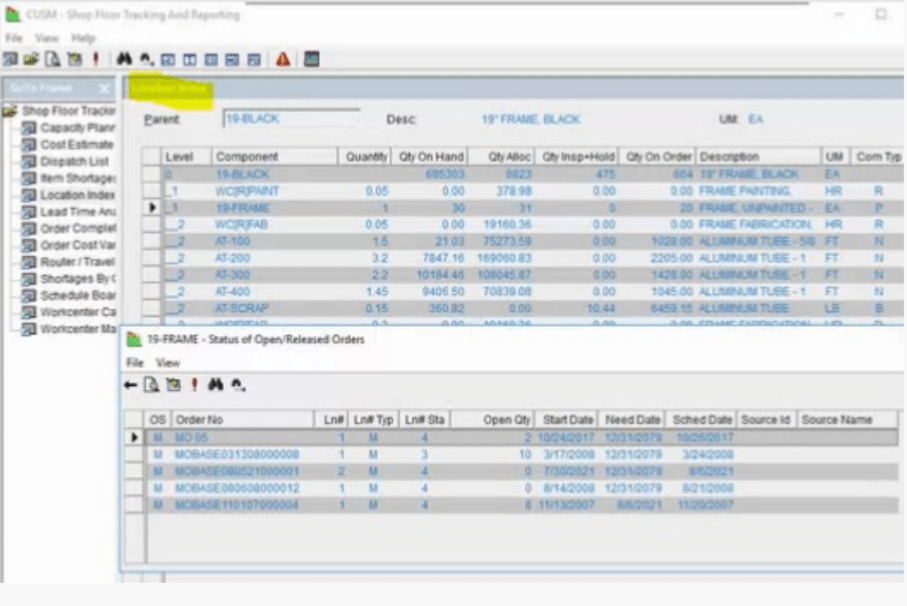This screenshot has height=606, width=907.
Task: Select Workcenter Ca... tree entry
Action: point(78,312)
